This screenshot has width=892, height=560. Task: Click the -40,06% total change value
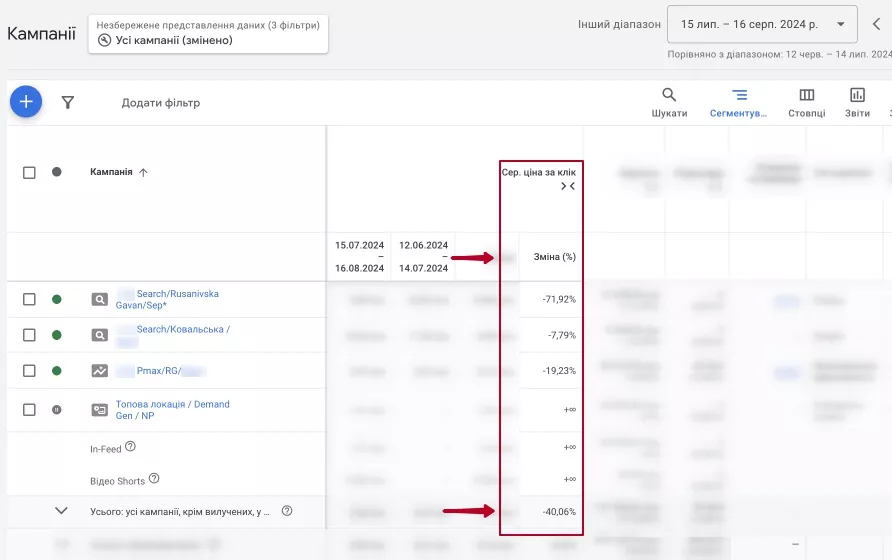[x=559, y=512]
